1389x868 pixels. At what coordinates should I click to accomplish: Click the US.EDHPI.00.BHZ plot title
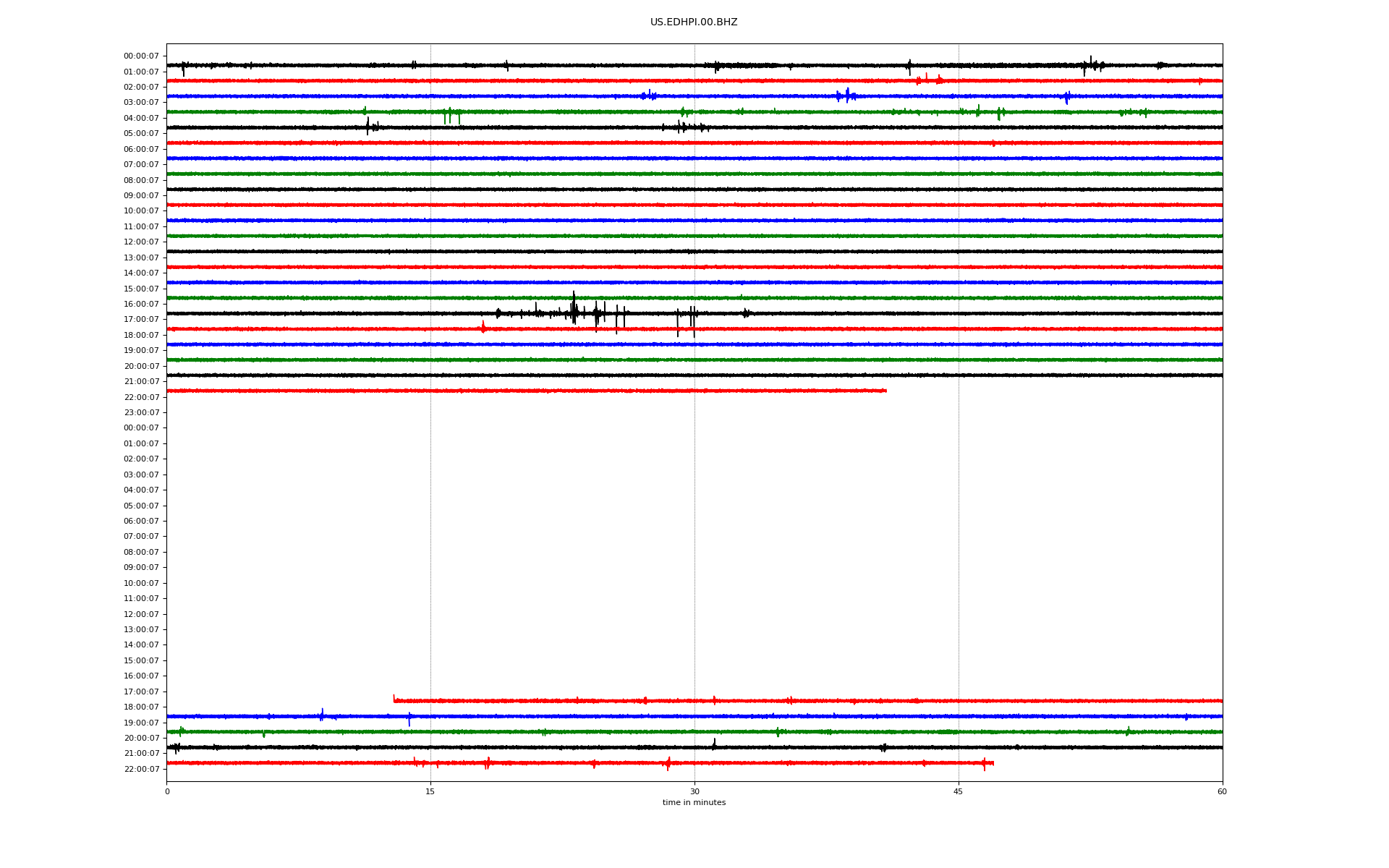694,22
